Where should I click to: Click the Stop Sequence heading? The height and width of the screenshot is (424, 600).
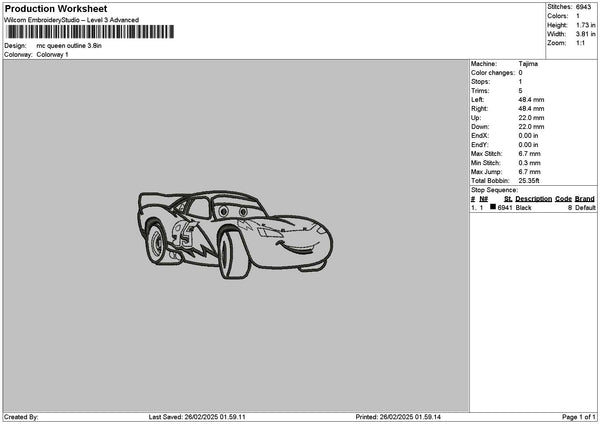coord(494,190)
